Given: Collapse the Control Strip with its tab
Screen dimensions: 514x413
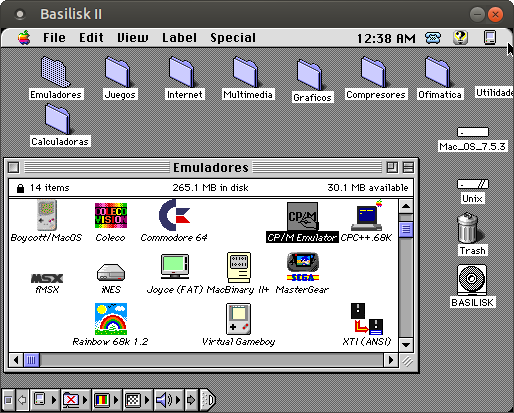Looking at the screenshot, I should [208, 399].
